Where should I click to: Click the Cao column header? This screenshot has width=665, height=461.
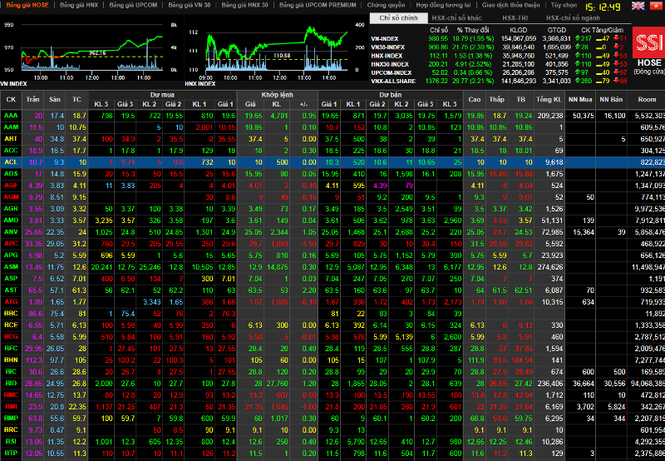click(474, 100)
